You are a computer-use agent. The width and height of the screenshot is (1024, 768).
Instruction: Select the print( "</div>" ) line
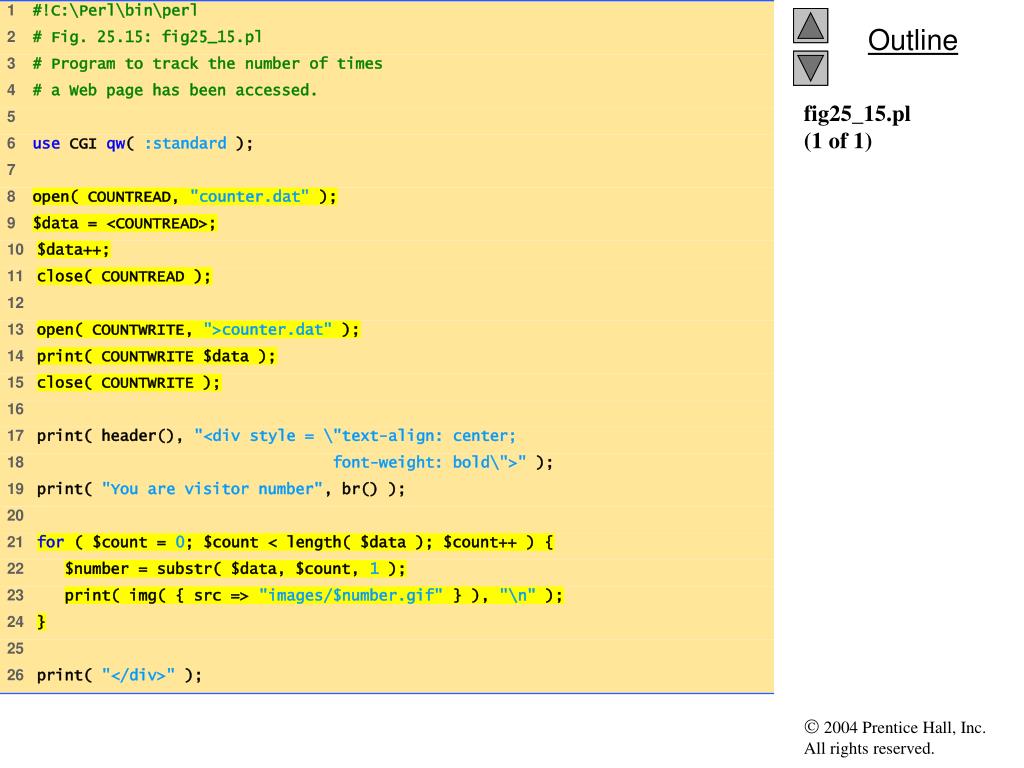point(120,675)
